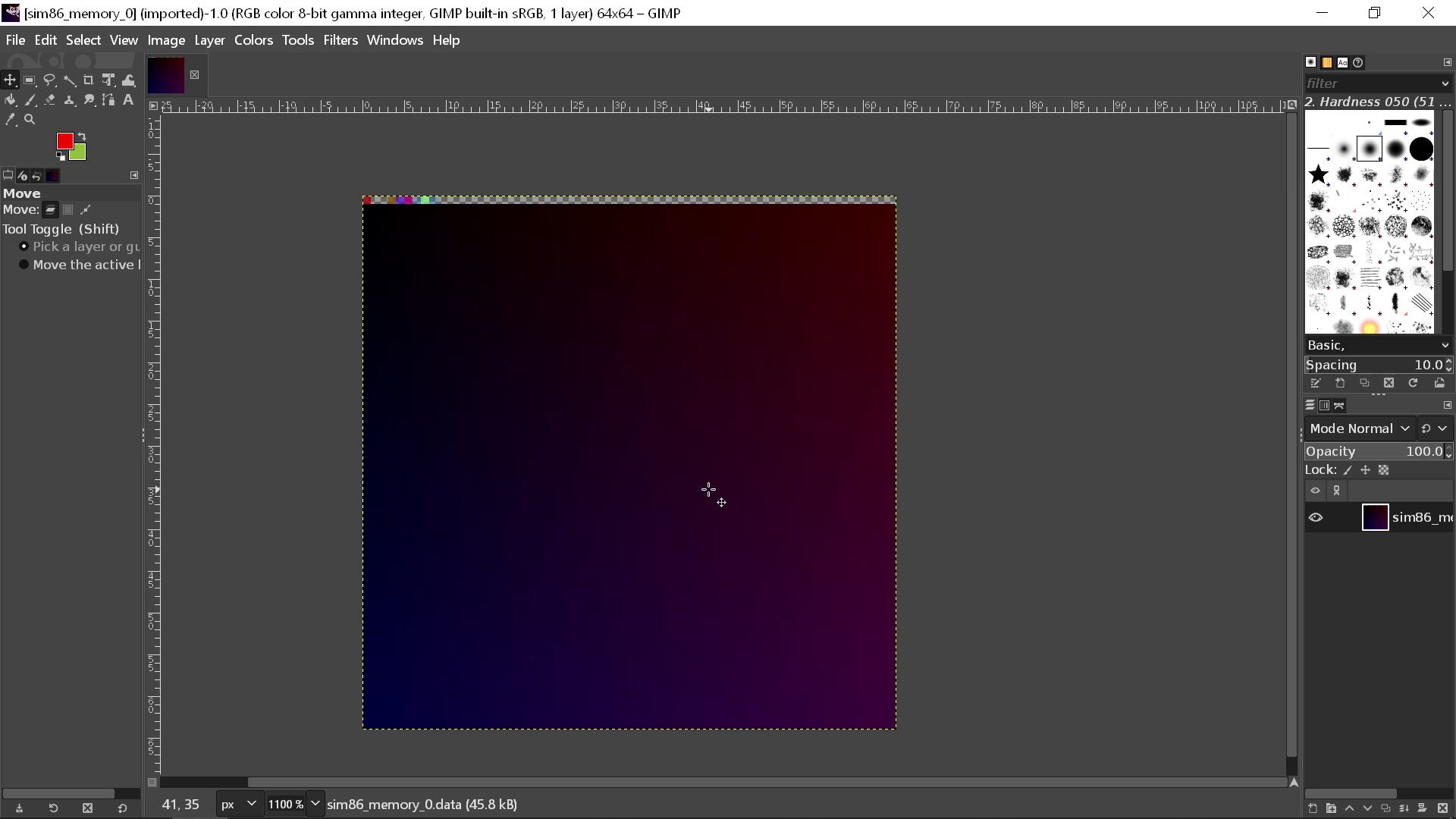Select the 'Move the active layer' option
1456x819 pixels.
pos(25,265)
